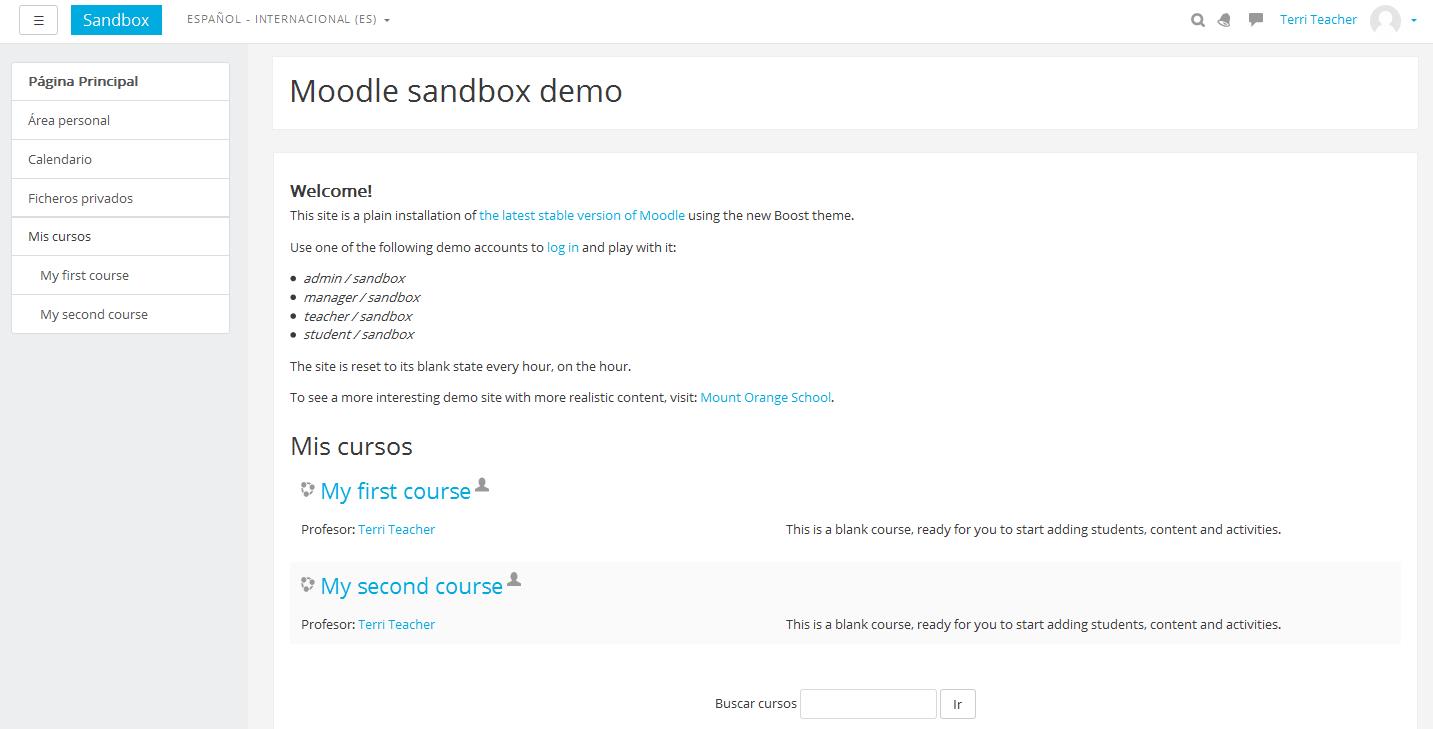Toggle the hamburger side panel button
Image resolution: width=1433 pixels, height=729 pixels.
38,20
